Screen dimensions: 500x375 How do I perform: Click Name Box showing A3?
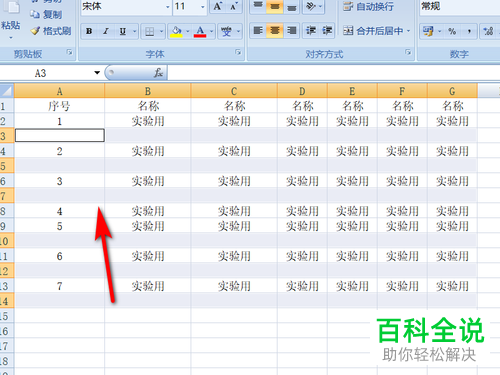[40, 73]
